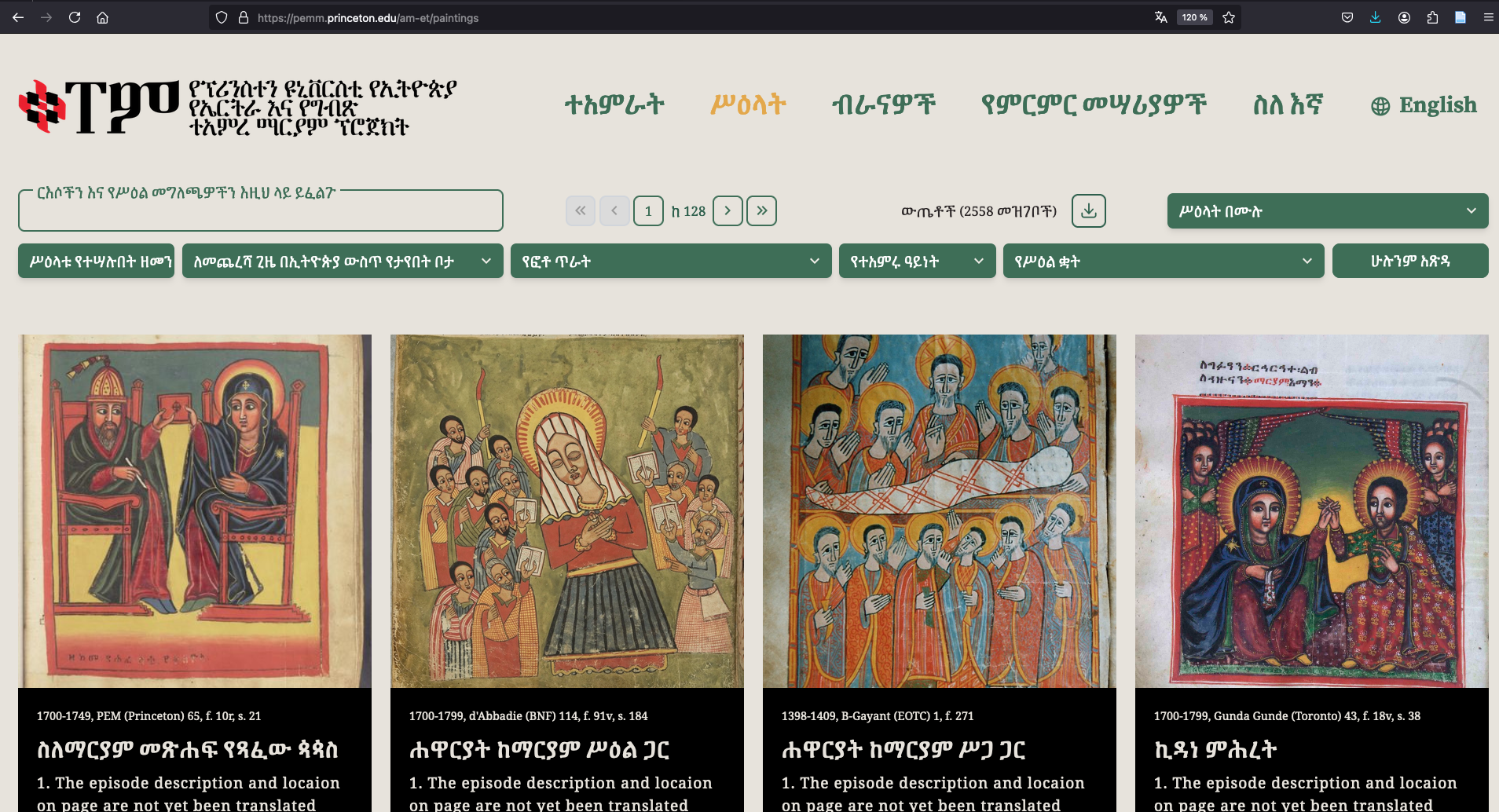Open the የተአምሩ ዓይነት dropdown
Screen dimensions: 1499x812
point(916,261)
